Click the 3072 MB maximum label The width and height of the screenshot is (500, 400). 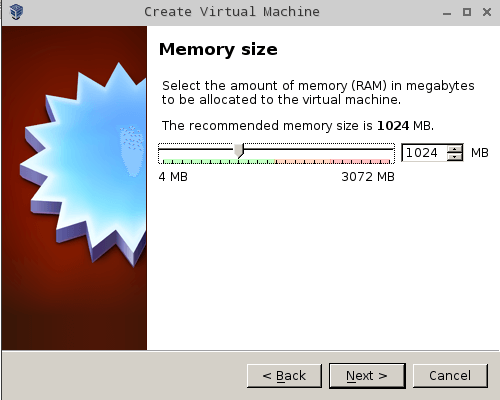368,177
